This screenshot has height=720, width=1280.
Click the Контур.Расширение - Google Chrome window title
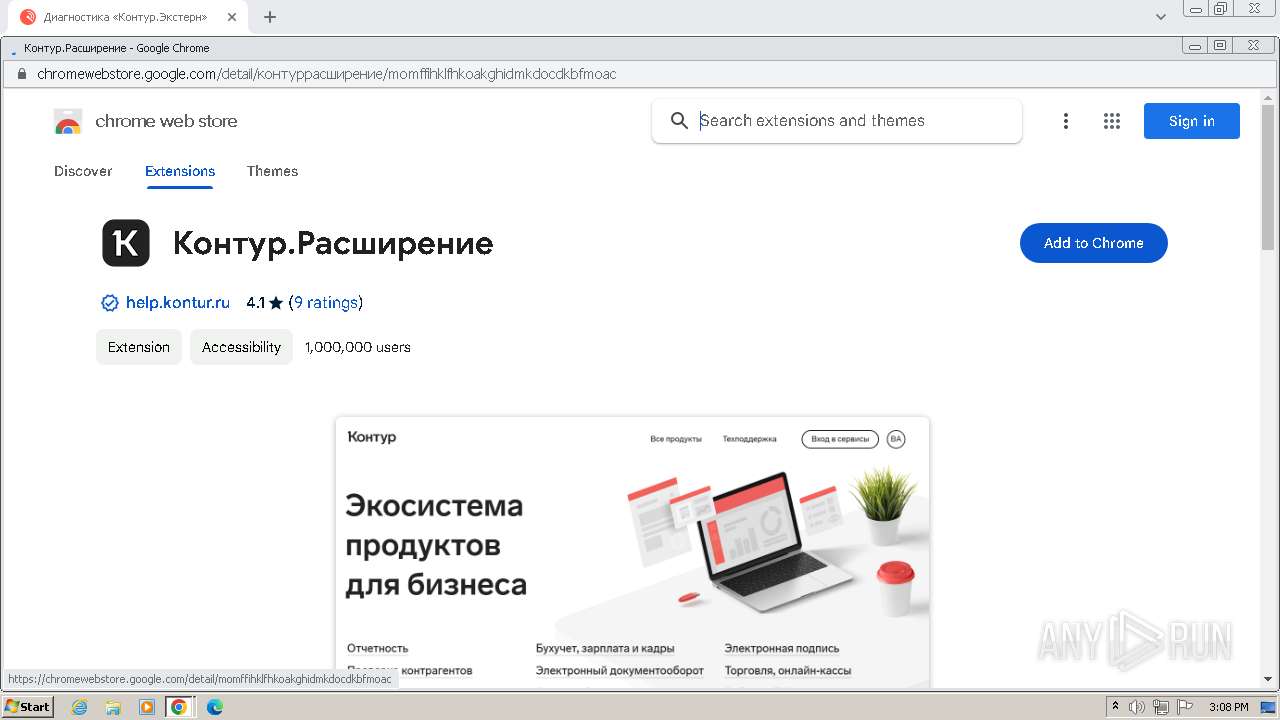(117, 48)
